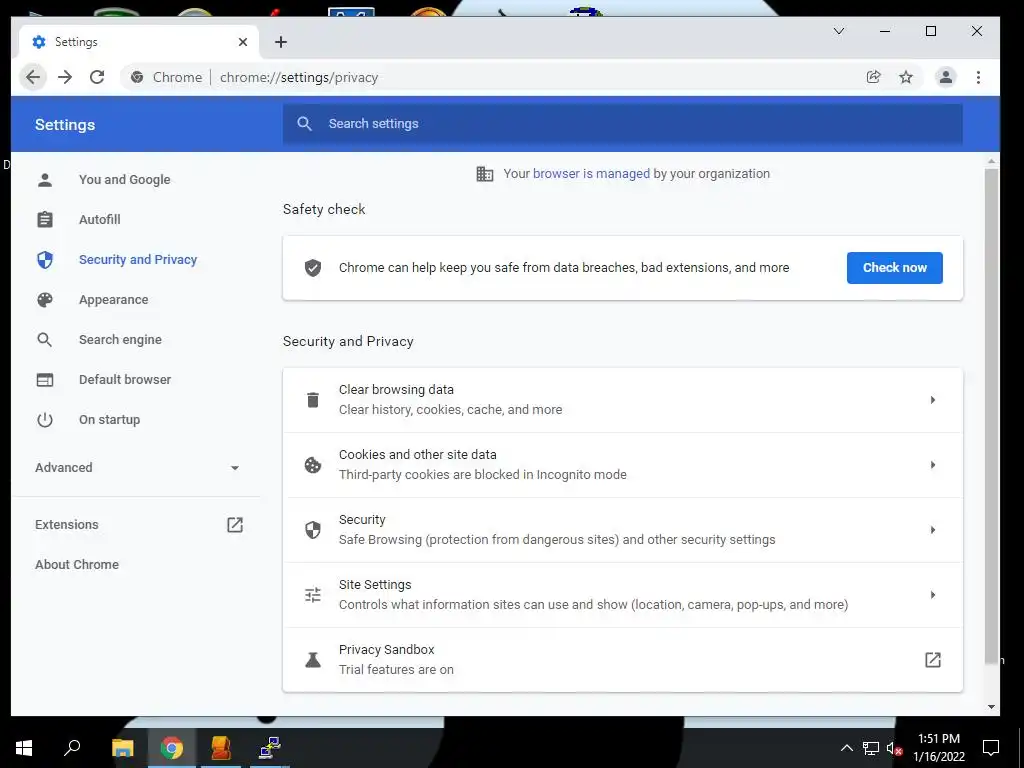
Task: Click the organization building icon
Action: pyautogui.click(x=485, y=174)
